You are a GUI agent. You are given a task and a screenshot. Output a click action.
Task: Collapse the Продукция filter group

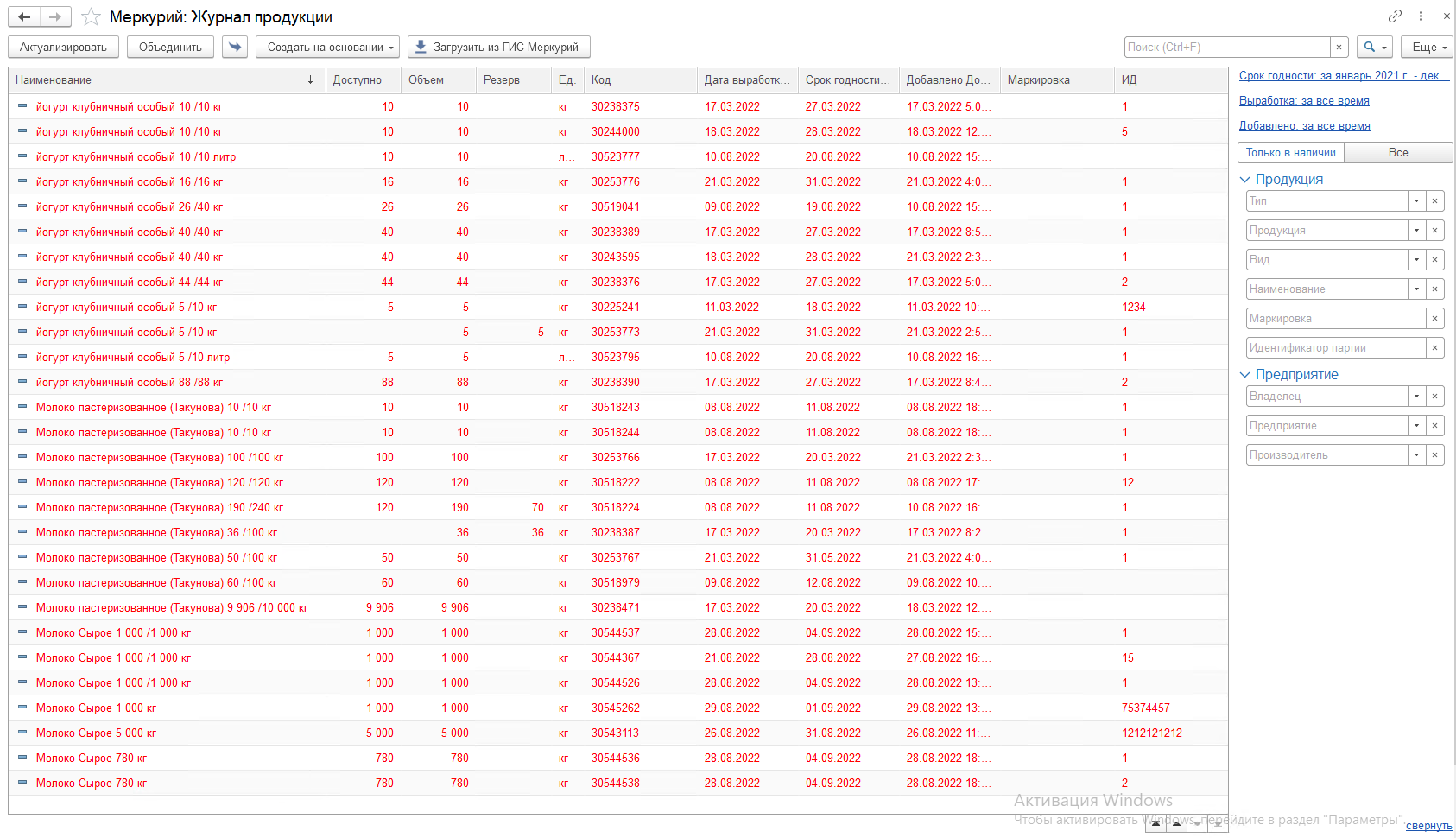click(1245, 180)
